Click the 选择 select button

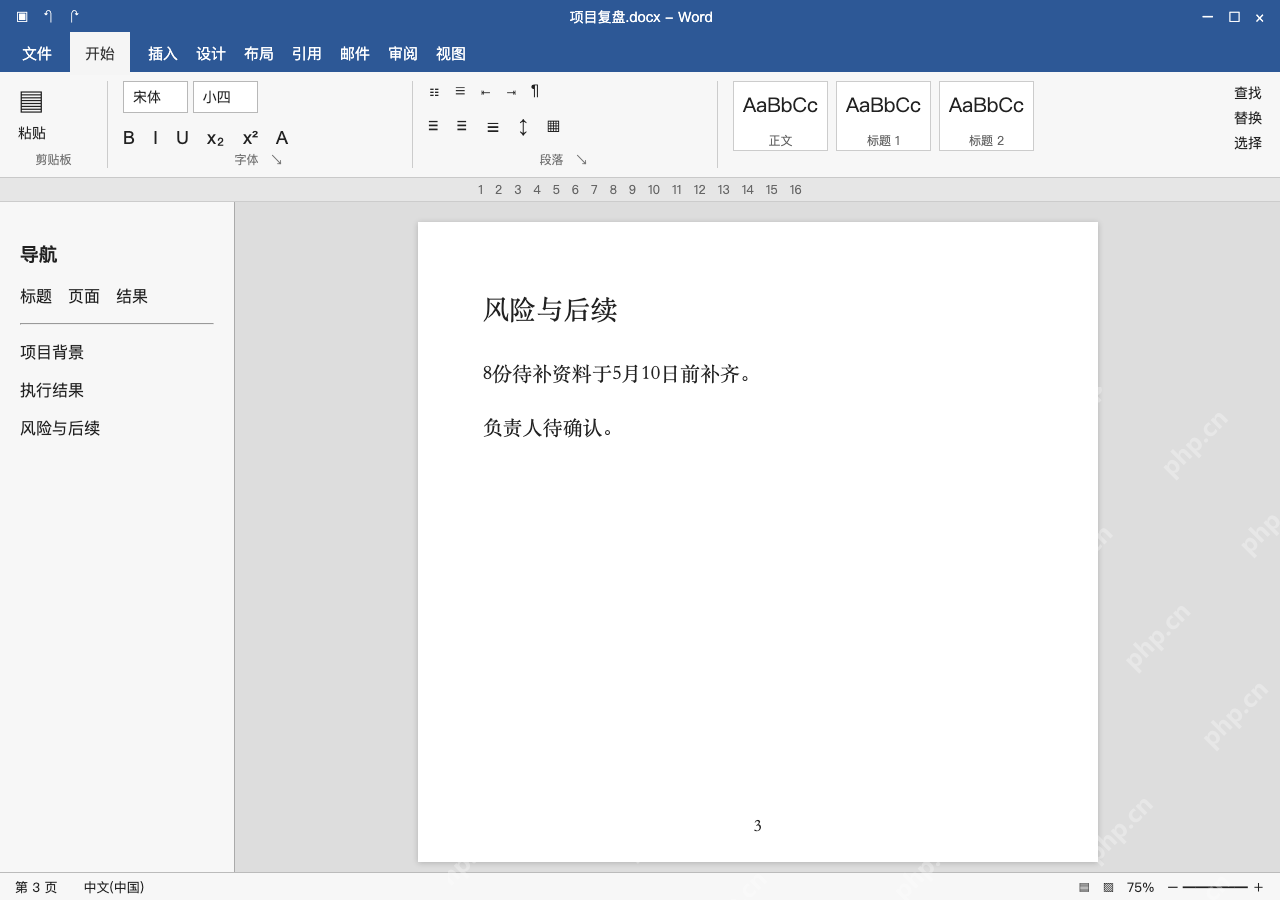tap(1248, 143)
